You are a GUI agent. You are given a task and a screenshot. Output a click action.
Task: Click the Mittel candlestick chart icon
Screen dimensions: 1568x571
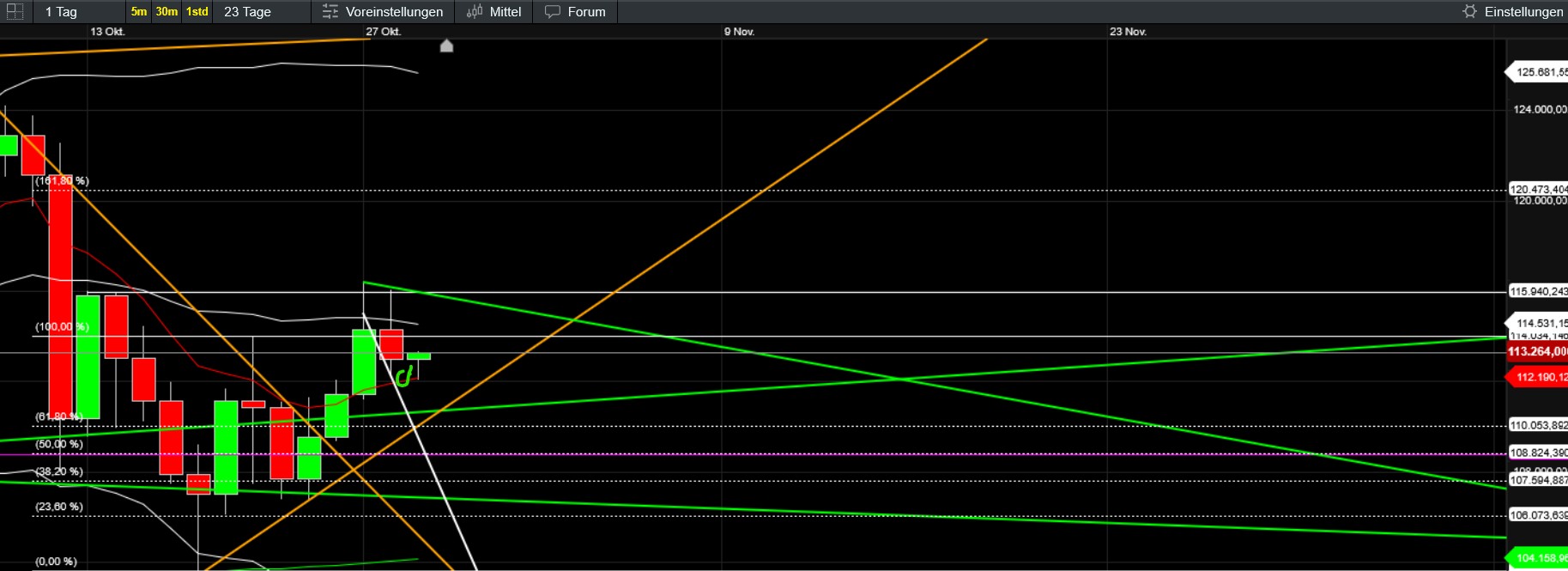pyautogui.click(x=475, y=11)
